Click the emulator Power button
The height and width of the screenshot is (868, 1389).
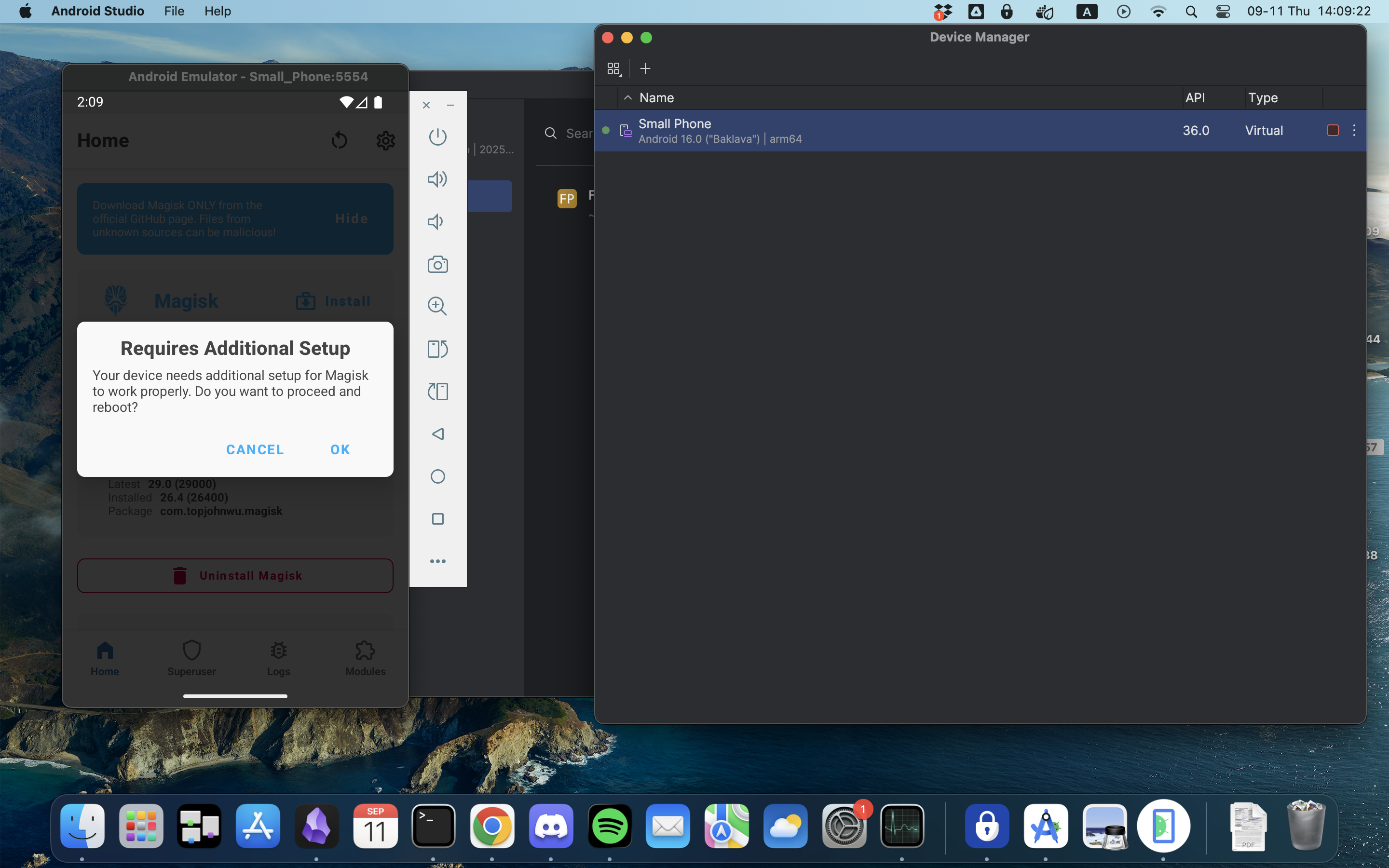click(x=437, y=136)
